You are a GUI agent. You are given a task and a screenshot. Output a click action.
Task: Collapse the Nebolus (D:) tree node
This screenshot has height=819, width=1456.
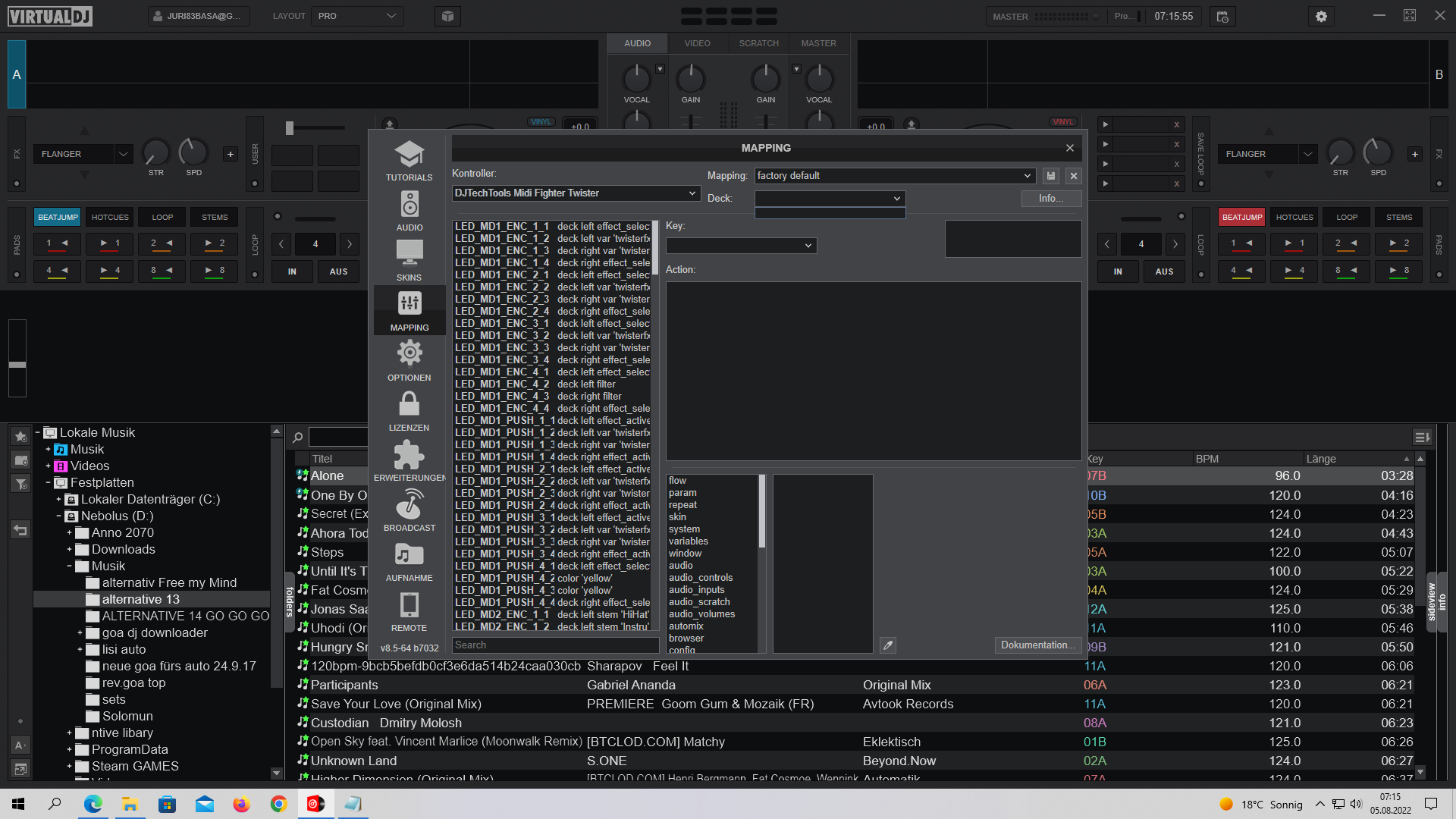[x=58, y=516]
